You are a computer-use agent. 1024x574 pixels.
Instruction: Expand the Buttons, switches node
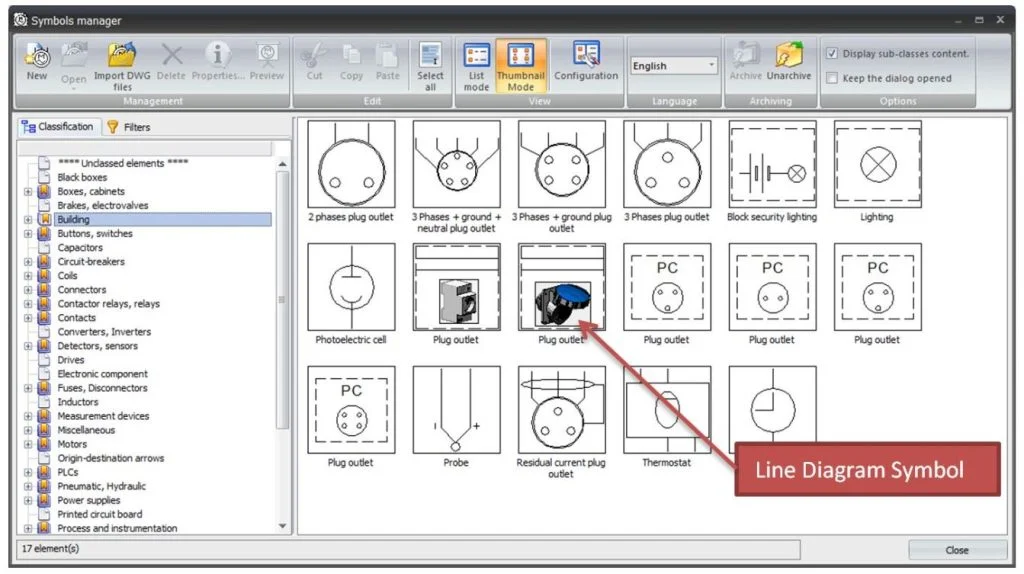tap(28, 234)
